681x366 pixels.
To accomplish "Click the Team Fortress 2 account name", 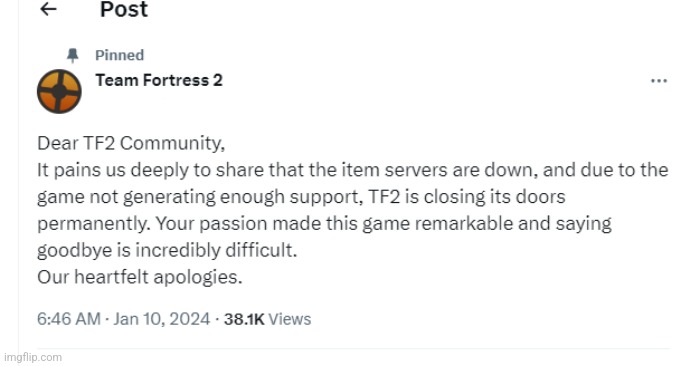I will click(159, 80).
